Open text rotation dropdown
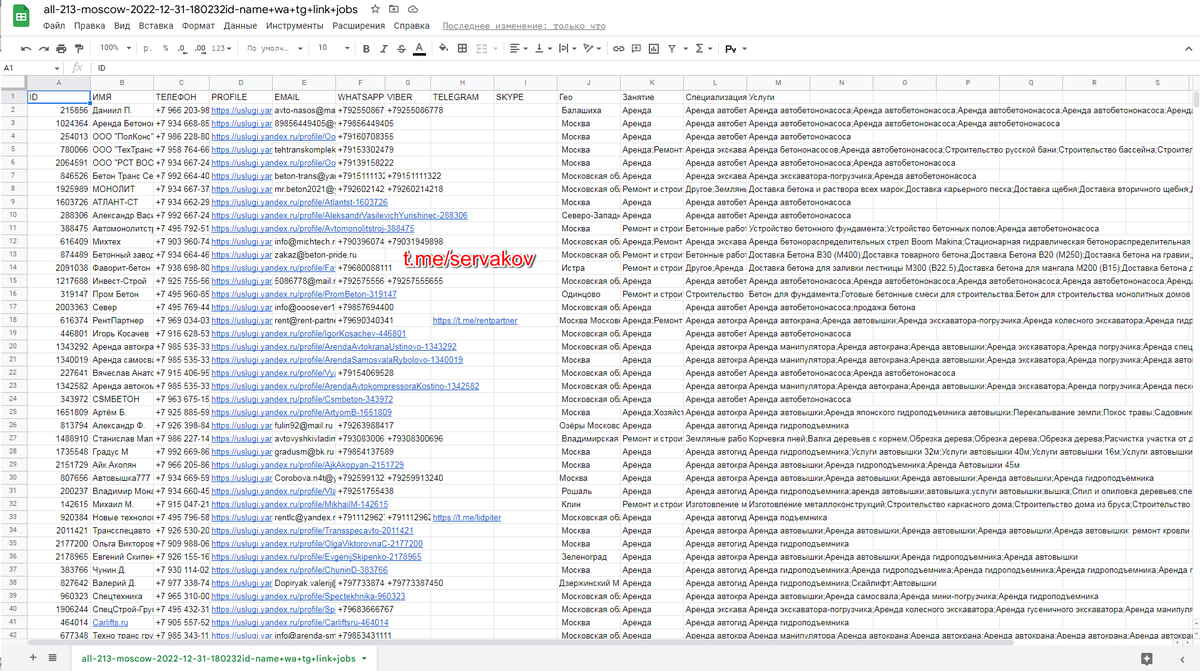Viewport: 1200px width, 671px height. [x=592, y=48]
